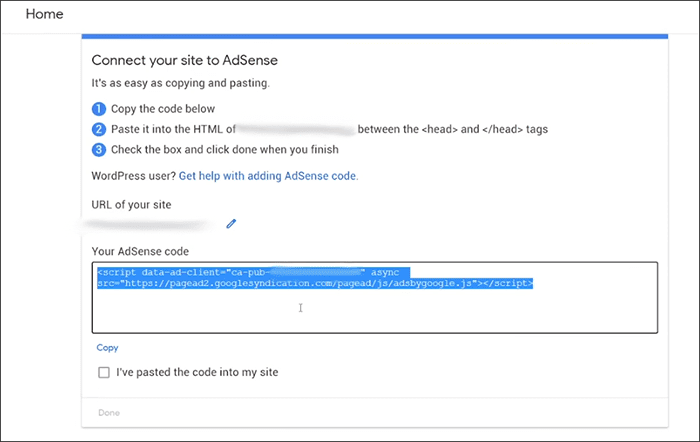The height and width of the screenshot is (442, 700).
Task: Tick the 'I've pasted the code' checkbox
Action: pos(104,373)
